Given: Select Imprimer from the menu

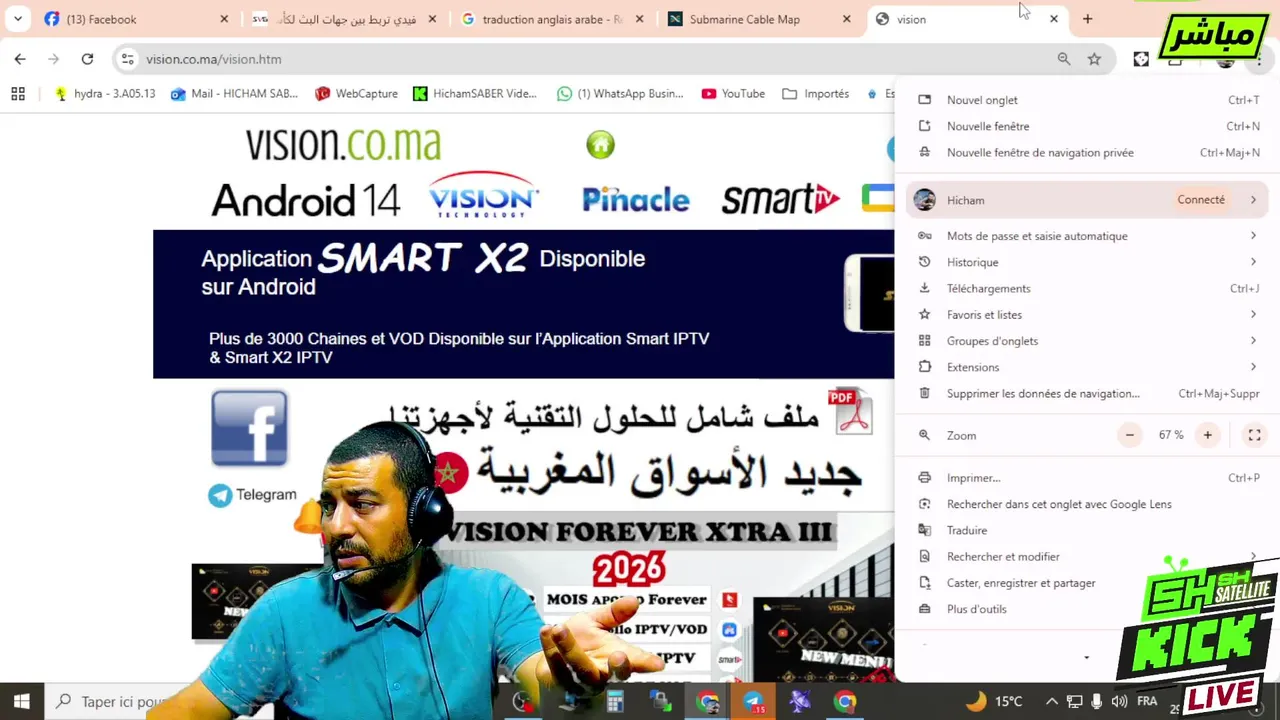Looking at the screenshot, I should [x=1087, y=478].
